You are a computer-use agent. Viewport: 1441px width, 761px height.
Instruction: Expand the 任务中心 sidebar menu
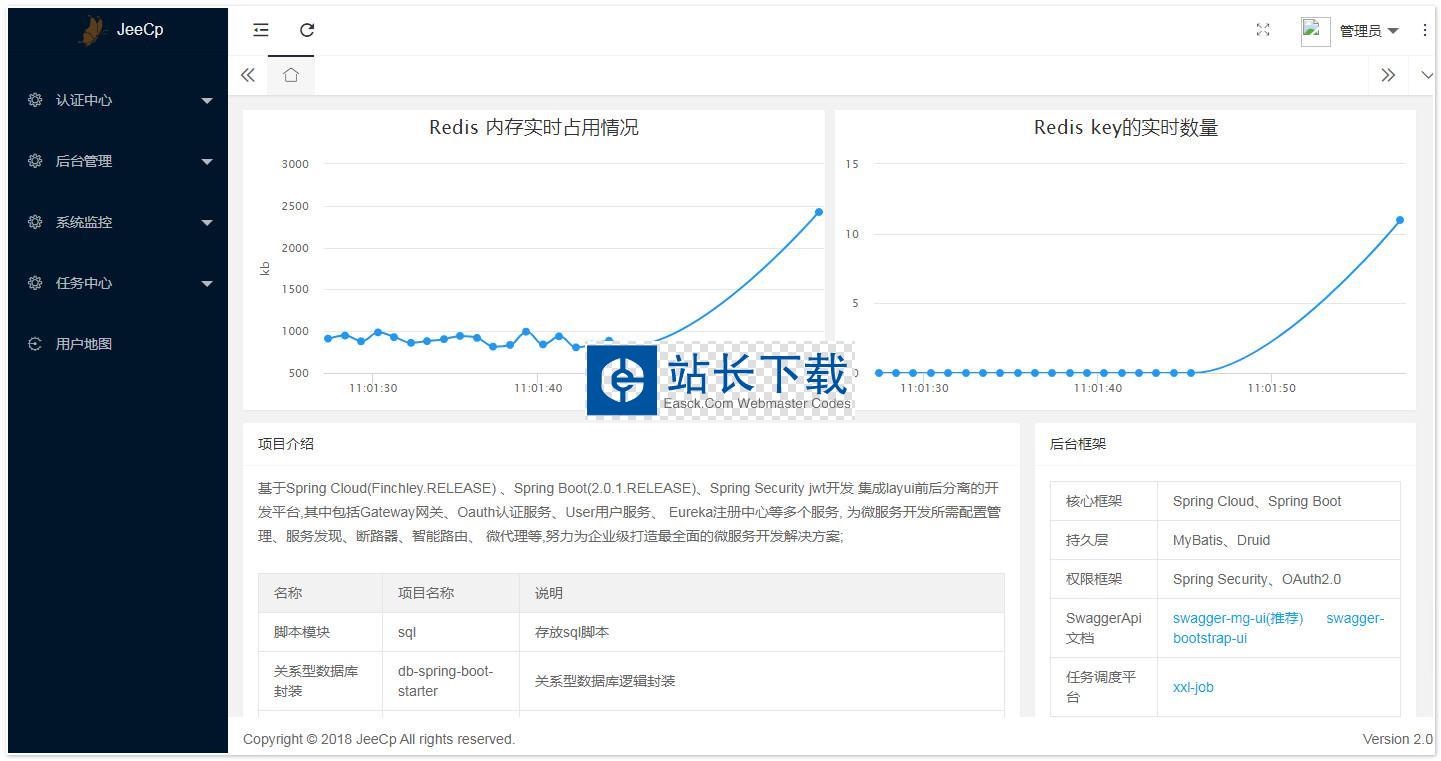coord(118,283)
